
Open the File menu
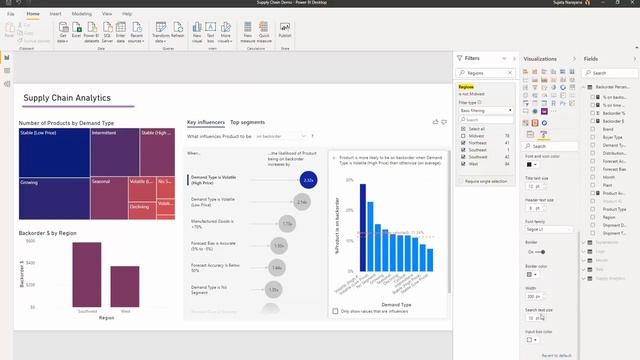pyautogui.click(x=11, y=14)
